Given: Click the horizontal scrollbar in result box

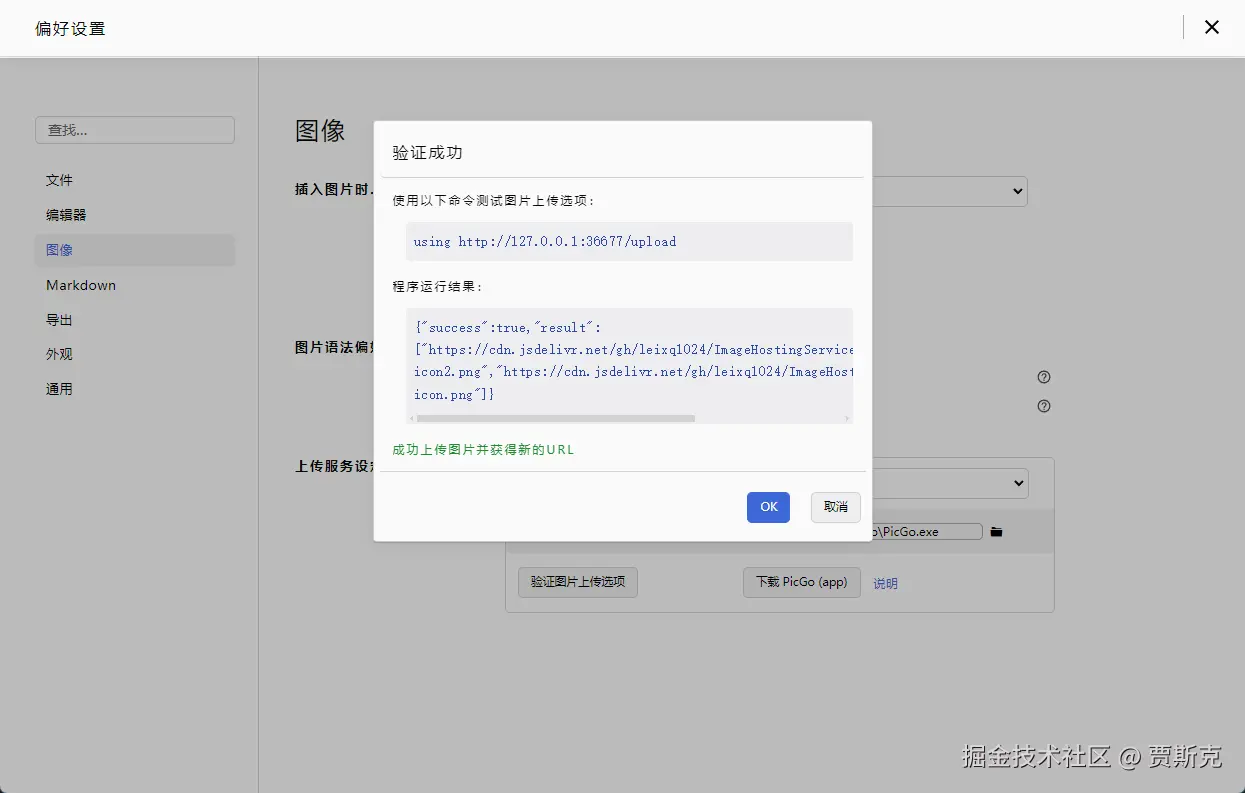Looking at the screenshot, I should pyautogui.click(x=555, y=418).
